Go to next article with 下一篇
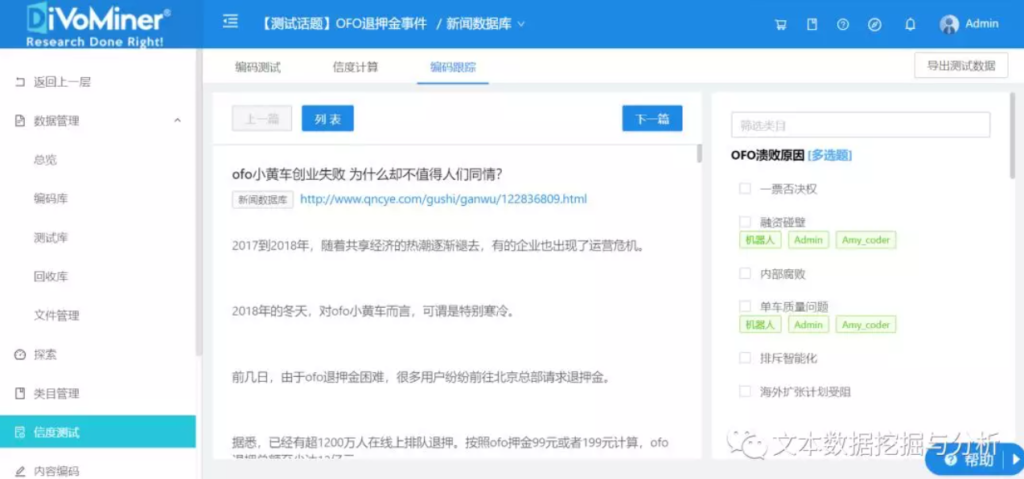This screenshot has height=479, width=1024. click(652, 118)
